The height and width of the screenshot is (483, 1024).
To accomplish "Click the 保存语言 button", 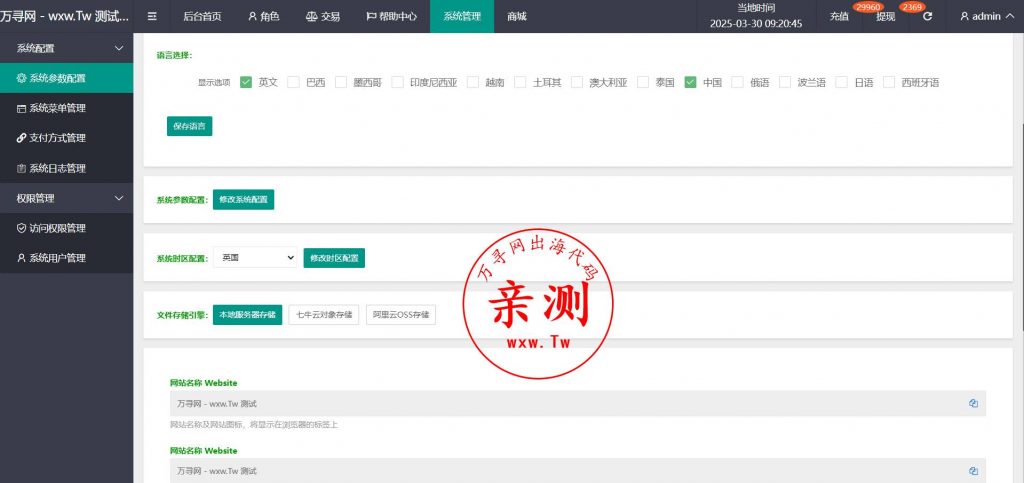I will [189, 126].
